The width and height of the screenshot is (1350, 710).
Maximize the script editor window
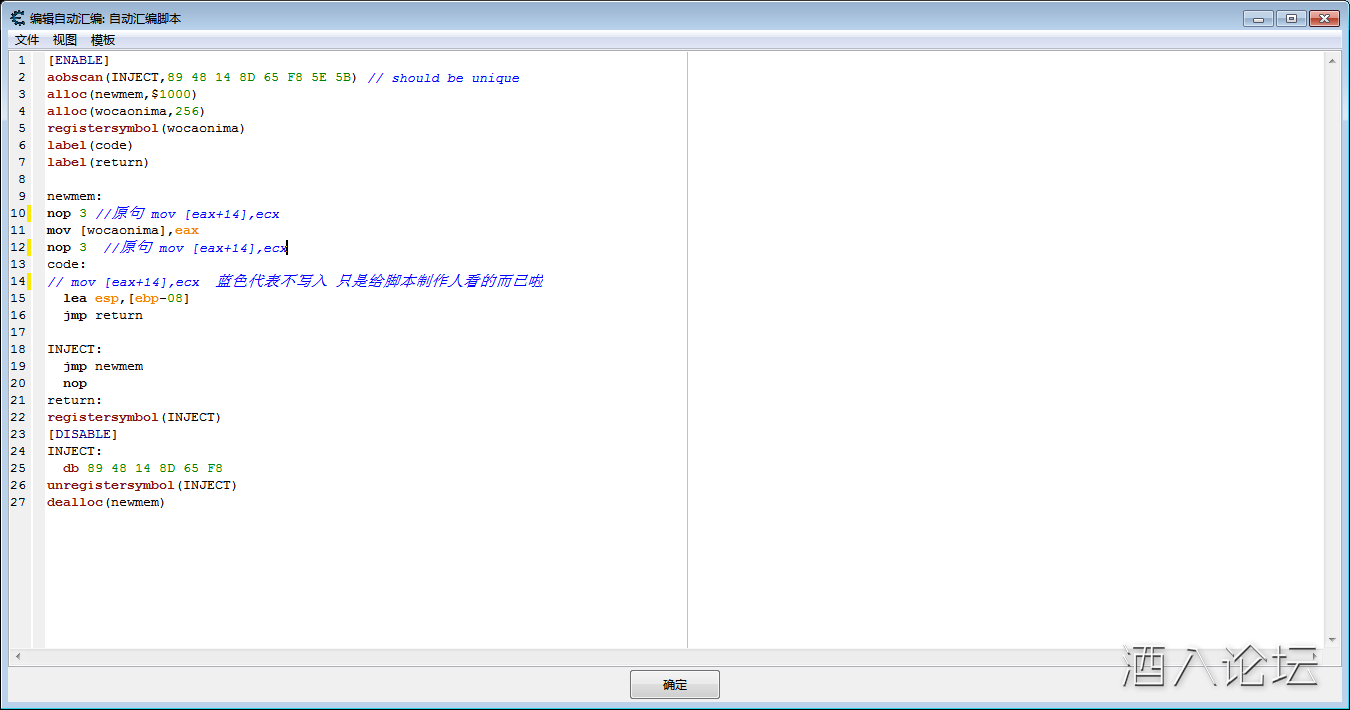[x=1291, y=18]
